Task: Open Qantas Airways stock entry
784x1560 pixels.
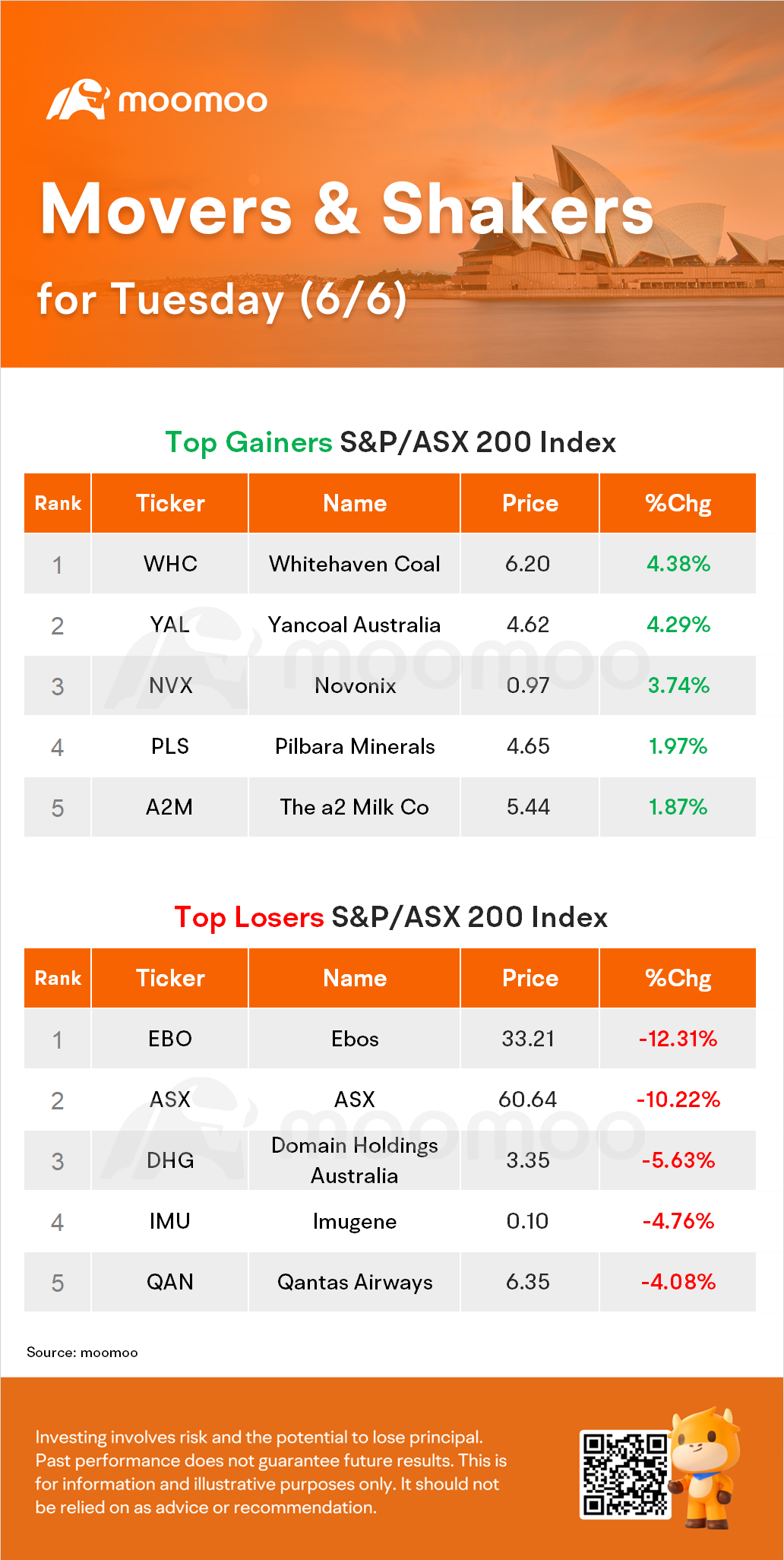Action: (355, 1282)
